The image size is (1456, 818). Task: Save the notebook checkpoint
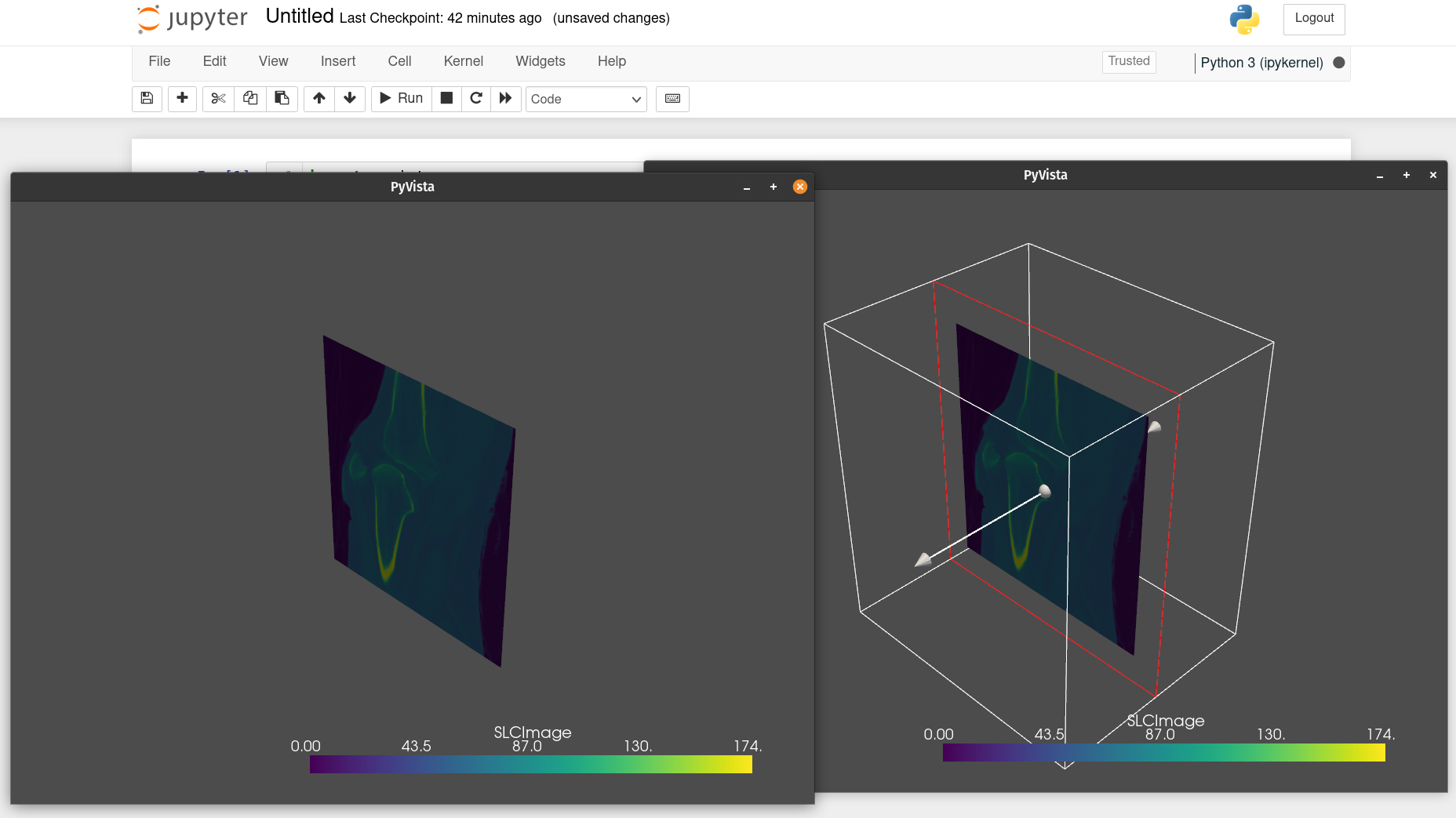click(146, 99)
